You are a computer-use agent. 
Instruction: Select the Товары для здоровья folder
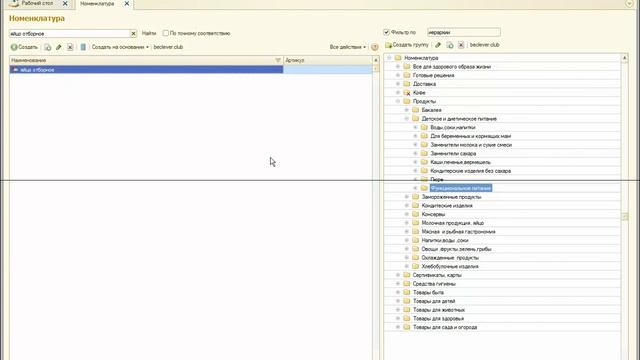tap(438, 318)
